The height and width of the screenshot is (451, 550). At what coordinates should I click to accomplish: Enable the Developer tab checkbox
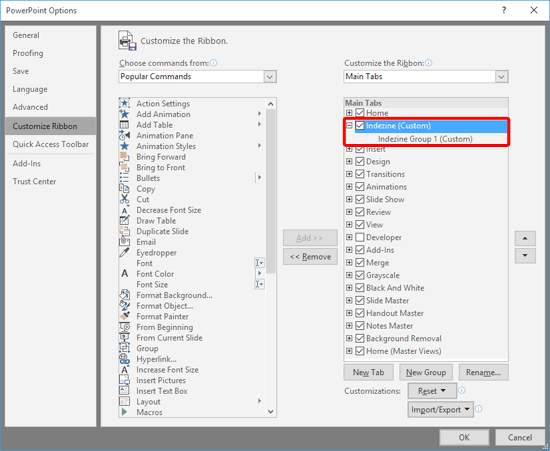click(x=360, y=237)
